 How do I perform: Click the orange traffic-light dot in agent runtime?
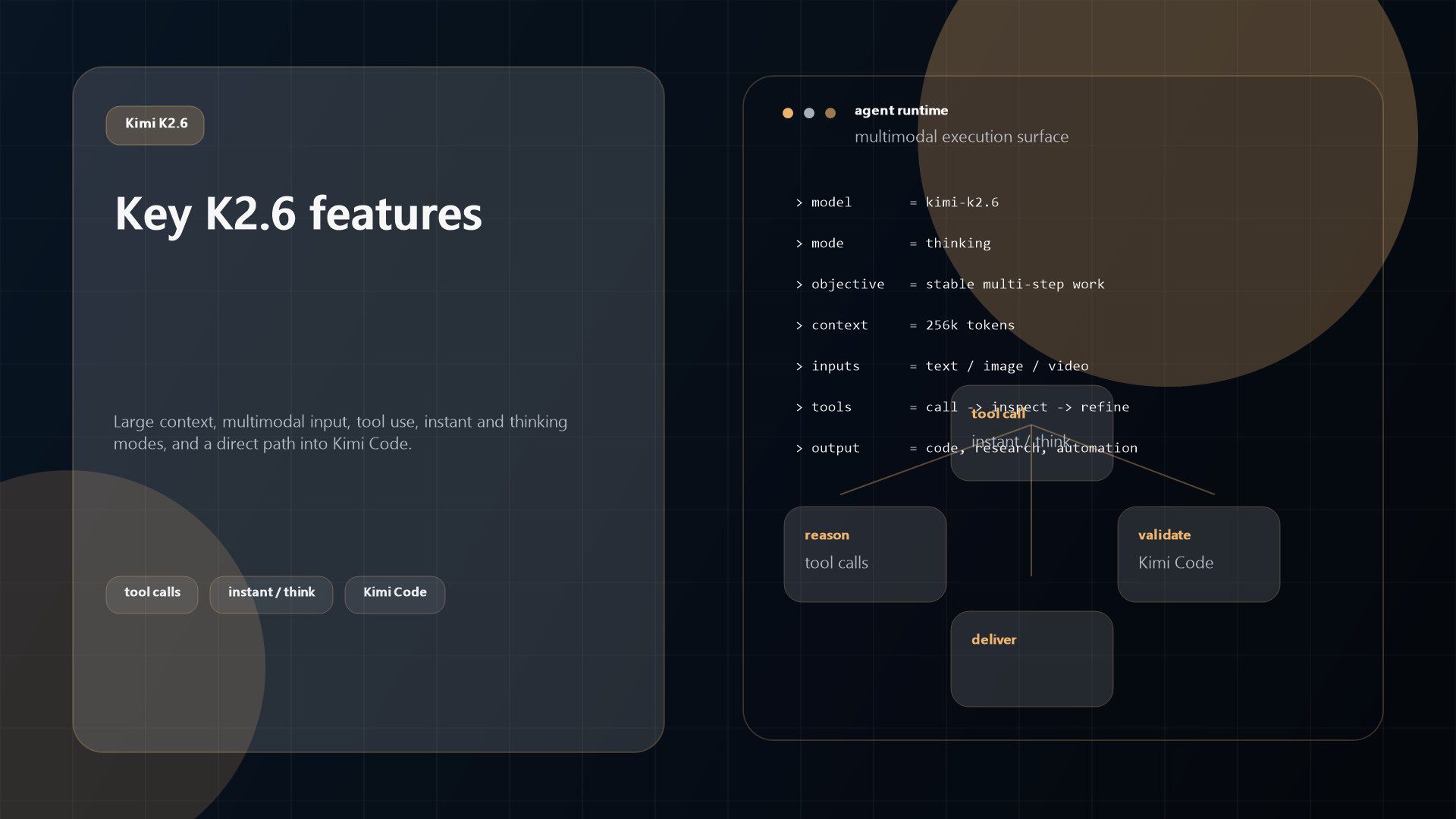point(787,112)
